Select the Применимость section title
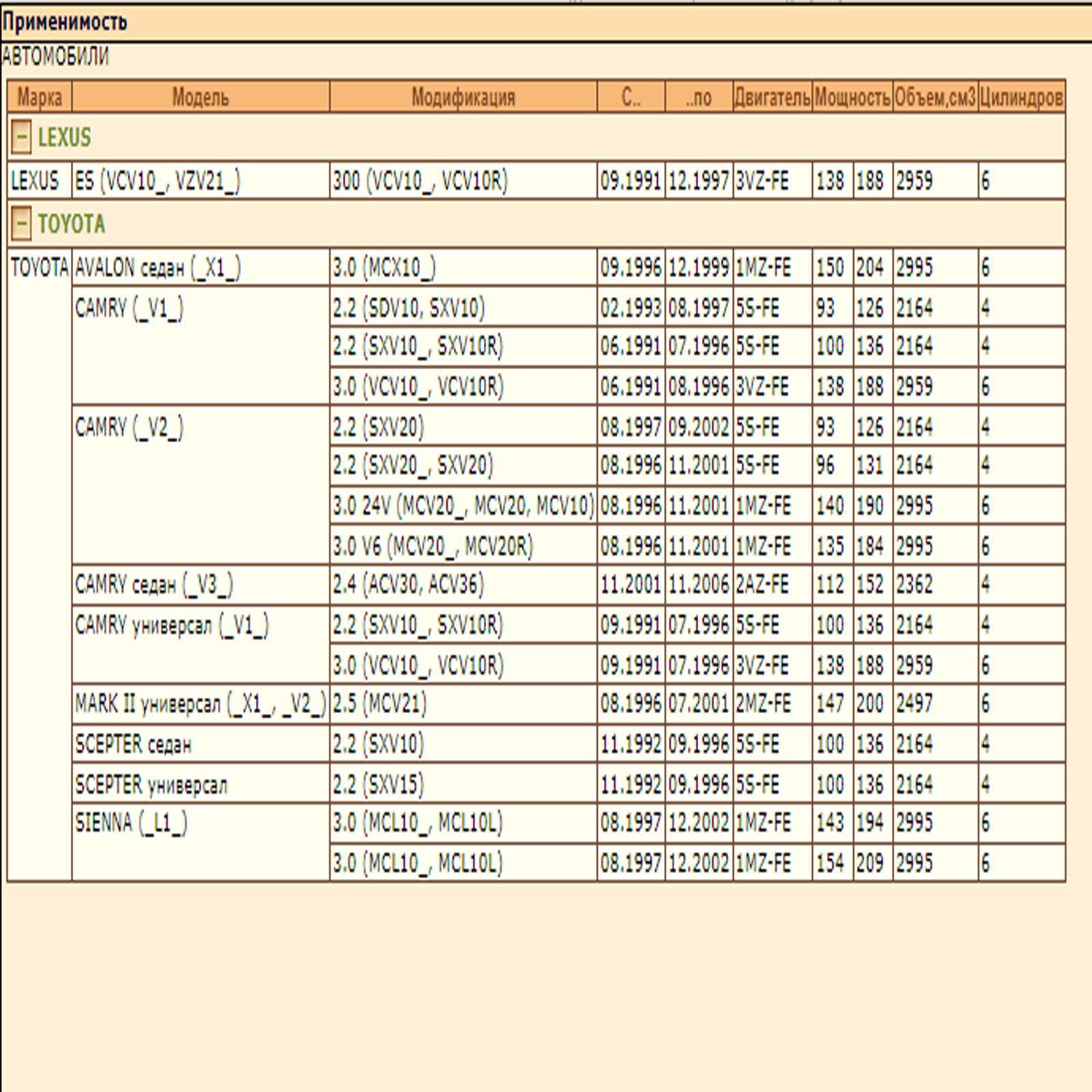Screen dimensions: 1092x1092 [x=65, y=23]
